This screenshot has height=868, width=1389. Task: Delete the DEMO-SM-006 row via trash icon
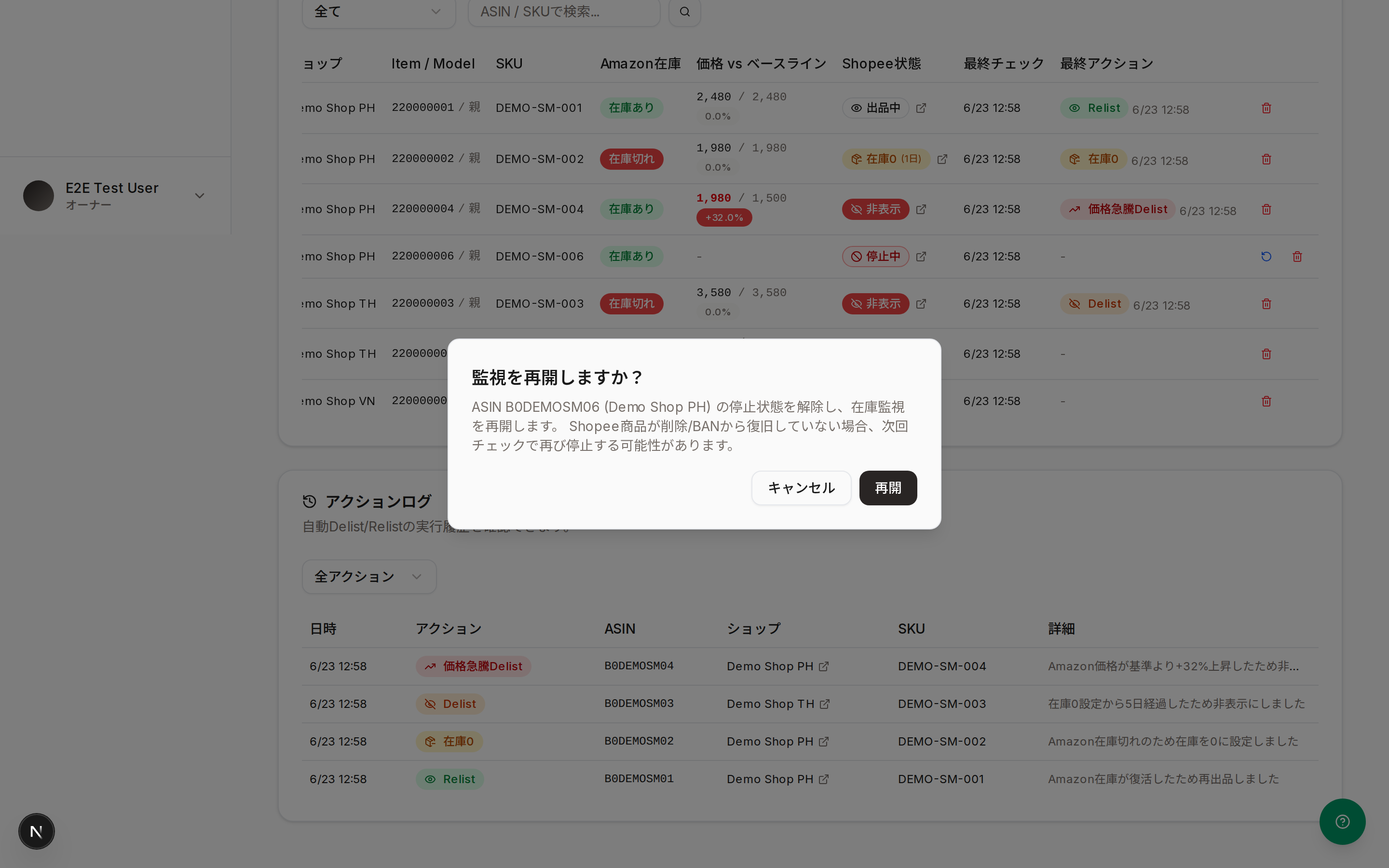1297,257
